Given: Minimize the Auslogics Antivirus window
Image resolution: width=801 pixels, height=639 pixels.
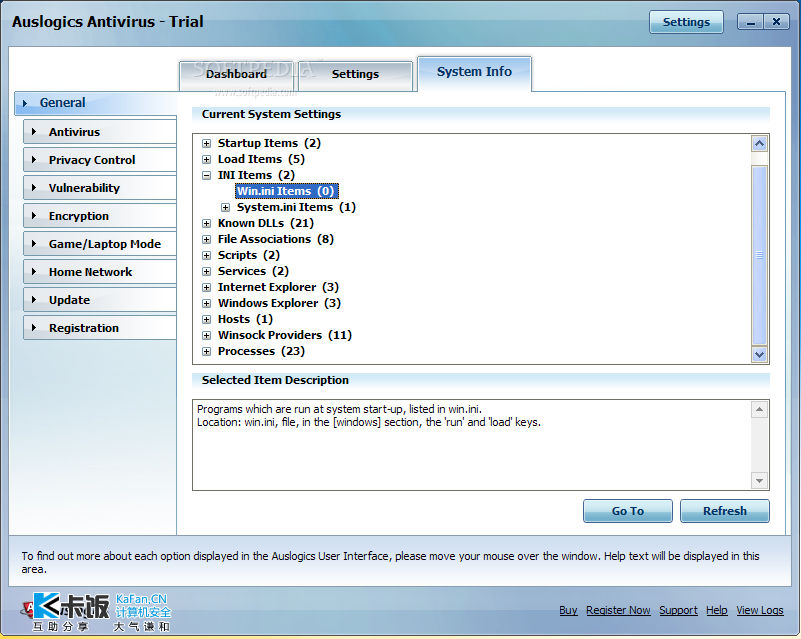Looking at the screenshot, I should coord(750,22).
